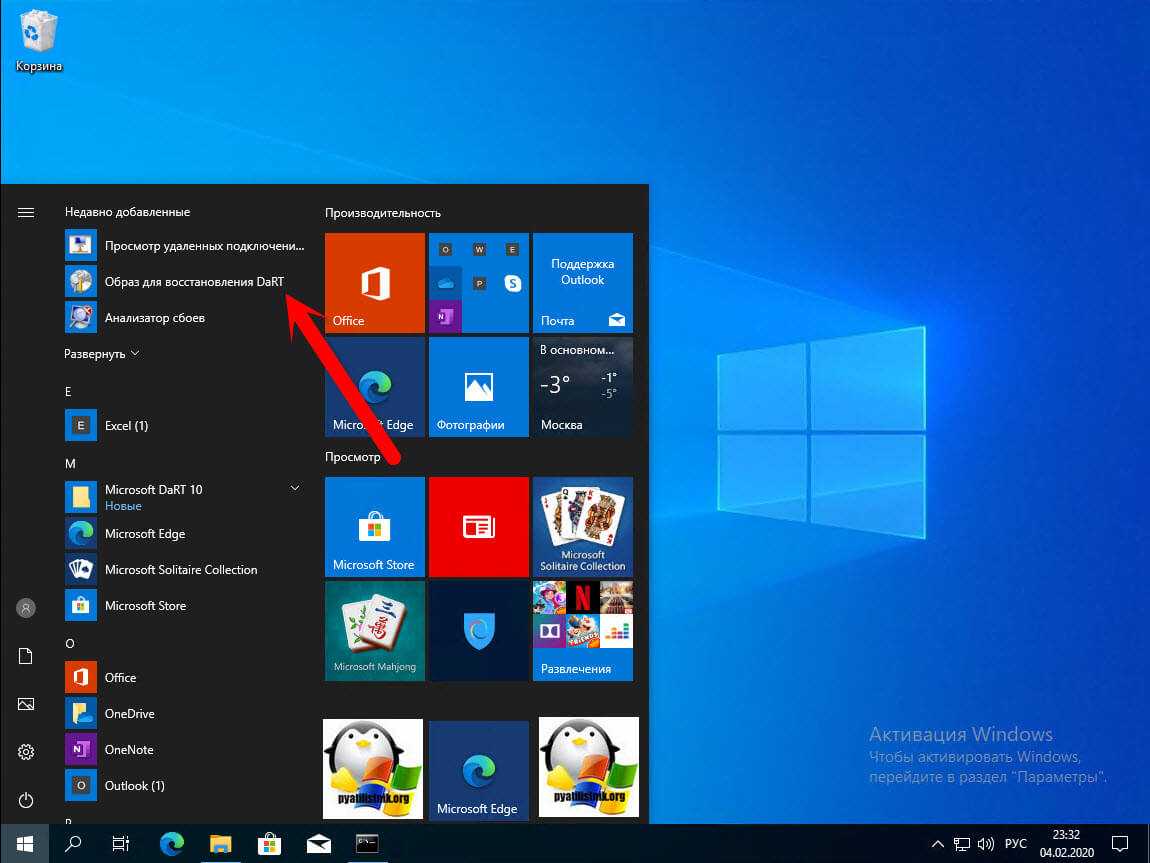This screenshot has height=863, width=1150.
Task: Expand the Microsoft DaRT 10 folder
Action: pyautogui.click(x=295, y=488)
